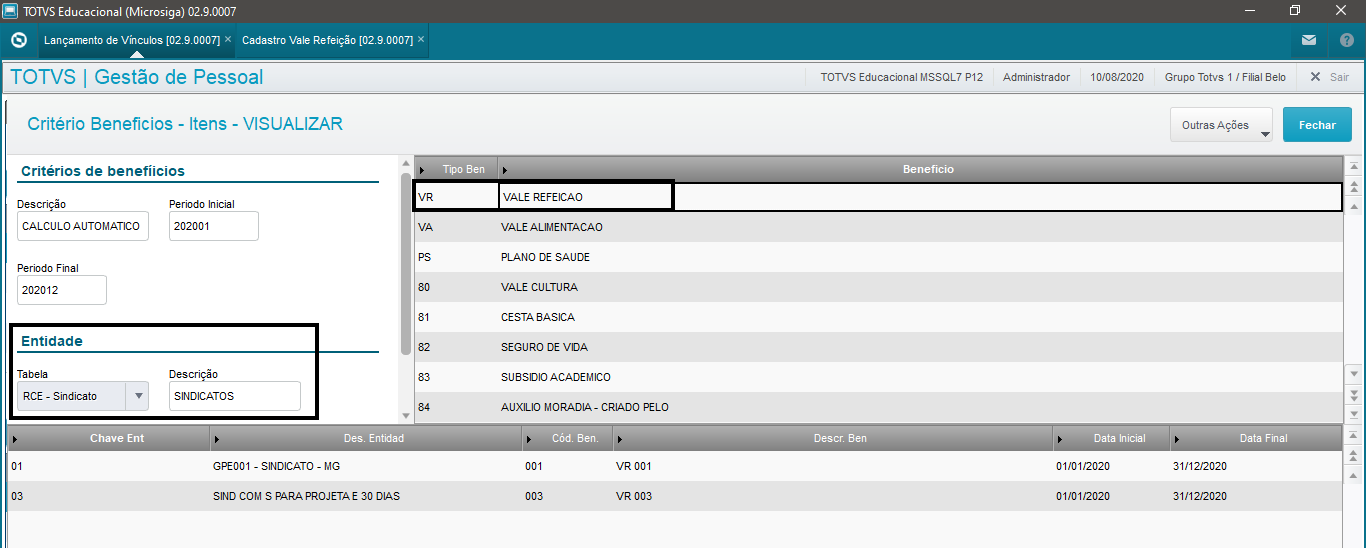Sort by the Cód. Ben. column arrow
This screenshot has height=548, width=1366.
529,439
